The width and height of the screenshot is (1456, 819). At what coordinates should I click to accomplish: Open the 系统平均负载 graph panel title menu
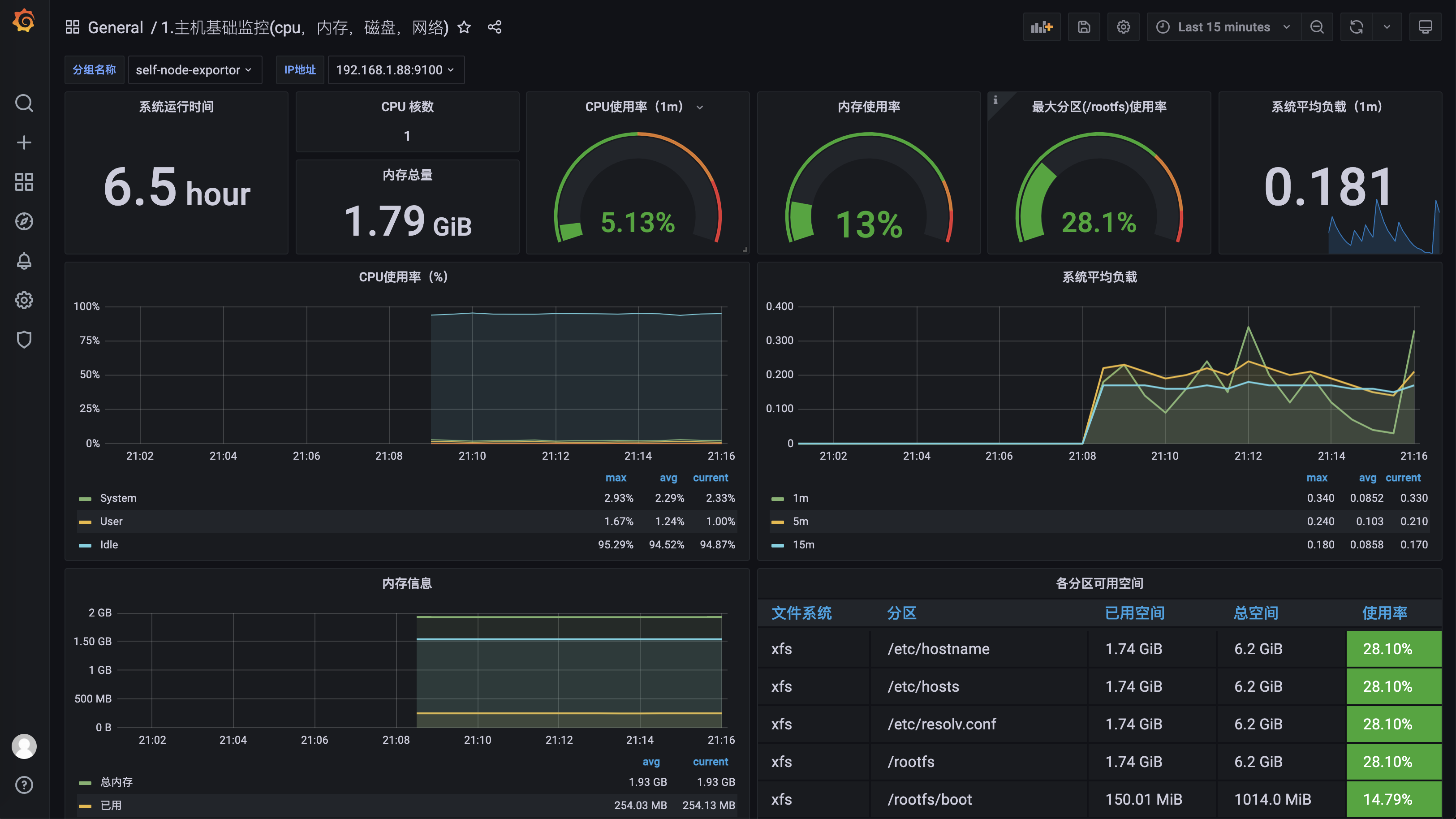1099,277
